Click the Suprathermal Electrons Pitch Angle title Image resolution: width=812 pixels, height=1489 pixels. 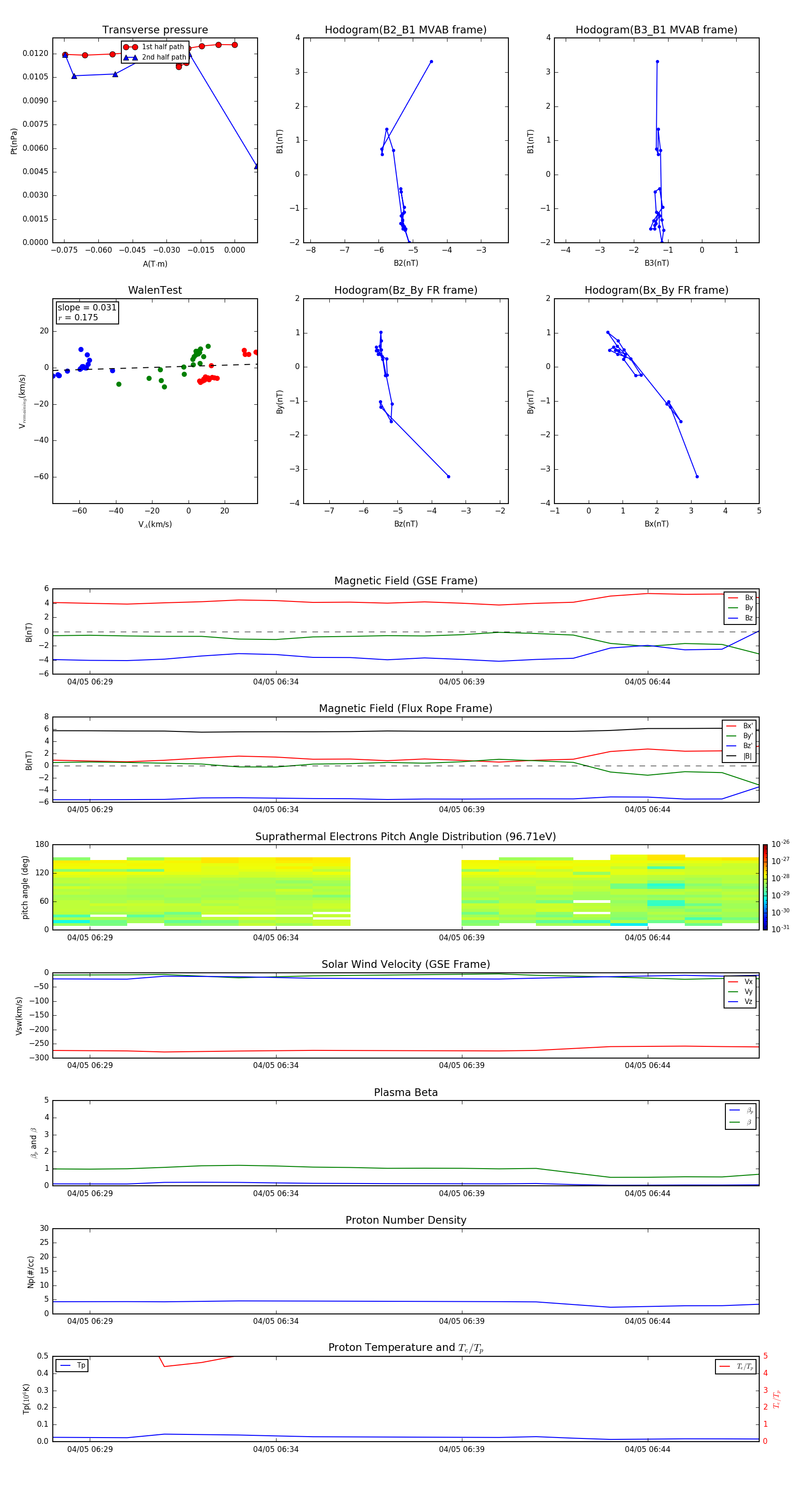tap(406, 837)
